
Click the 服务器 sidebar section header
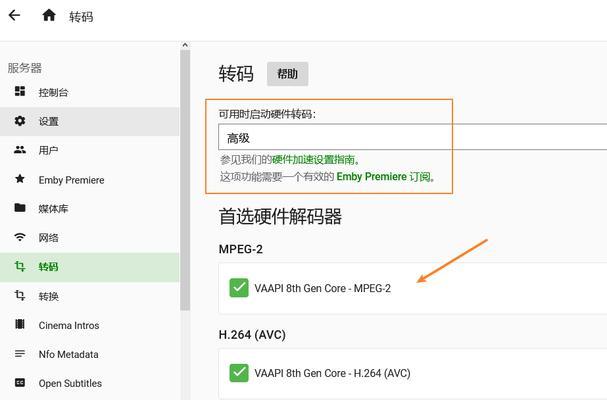(x=25, y=68)
